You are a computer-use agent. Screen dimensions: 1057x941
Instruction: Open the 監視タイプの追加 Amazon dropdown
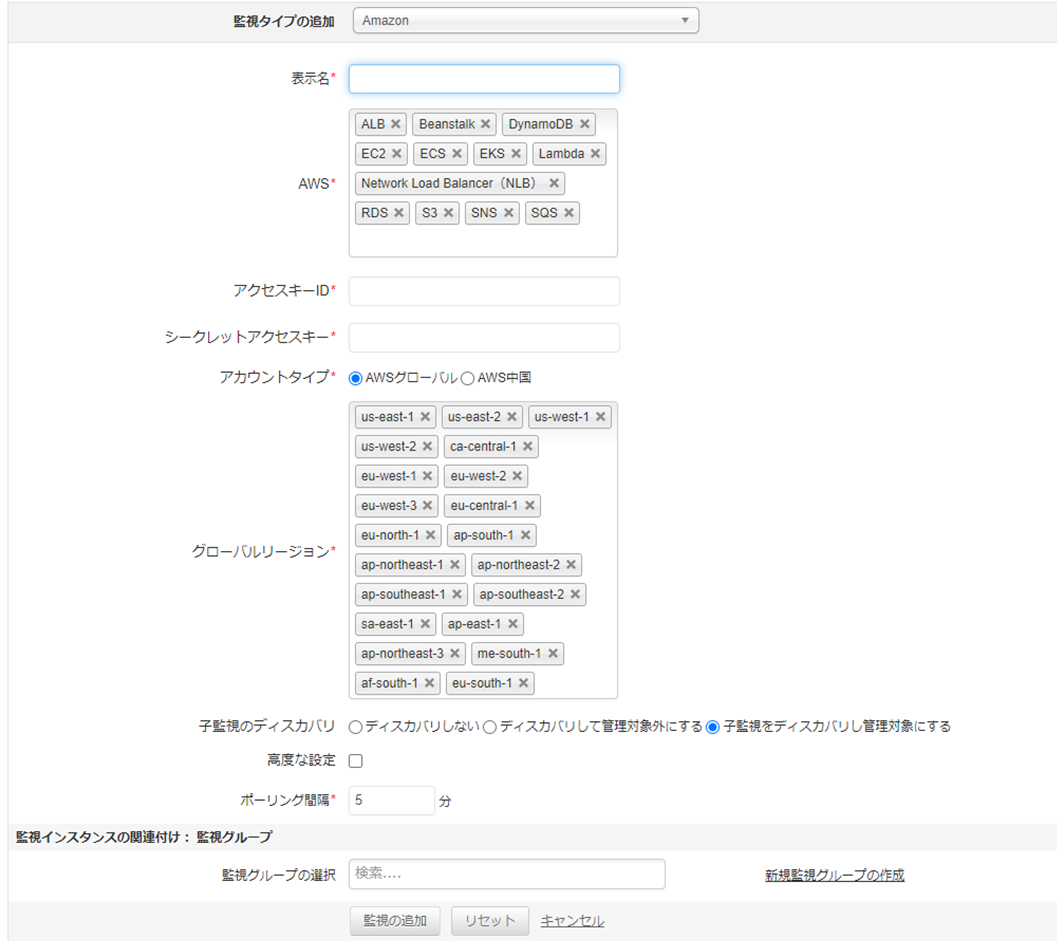coord(525,21)
